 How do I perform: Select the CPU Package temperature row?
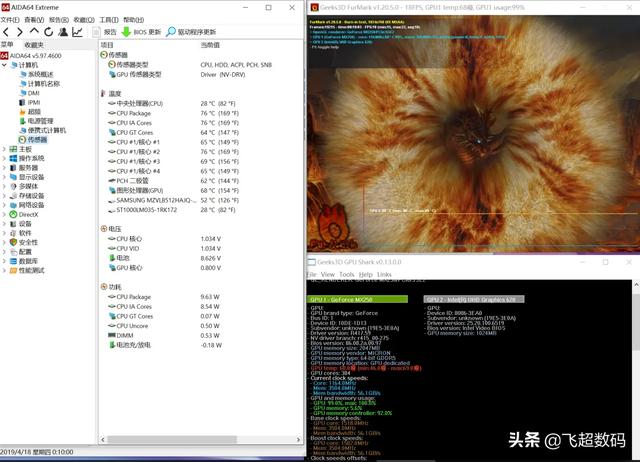tap(173, 113)
